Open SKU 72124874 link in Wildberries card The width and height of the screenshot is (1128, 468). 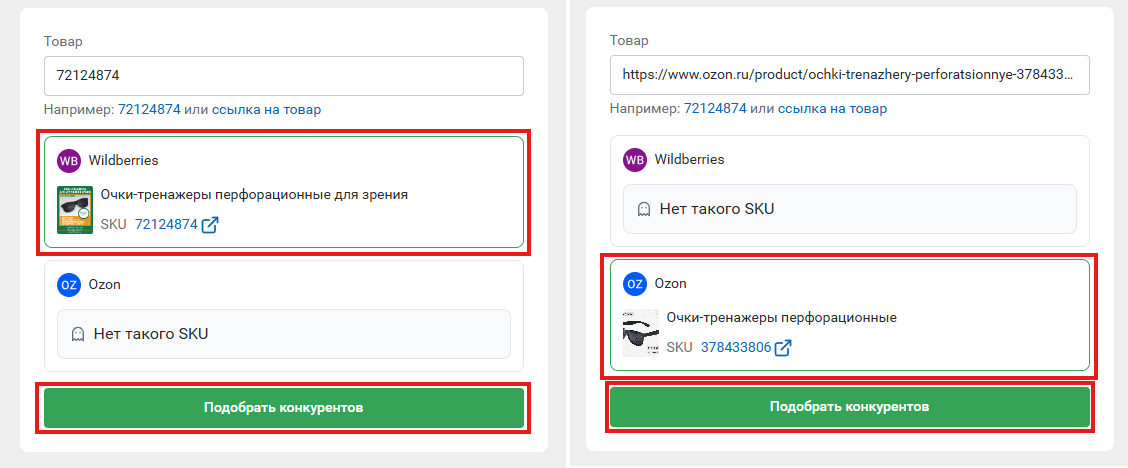[166, 224]
